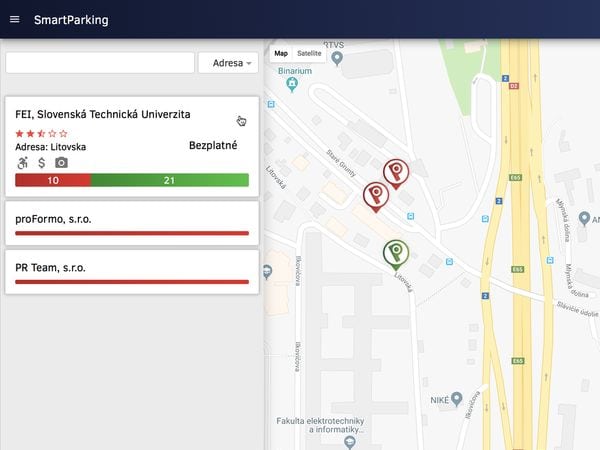This screenshot has width=600, height=450.
Task: Expand the proFormo, s.r.o. parking card
Action: [x=132, y=222]
